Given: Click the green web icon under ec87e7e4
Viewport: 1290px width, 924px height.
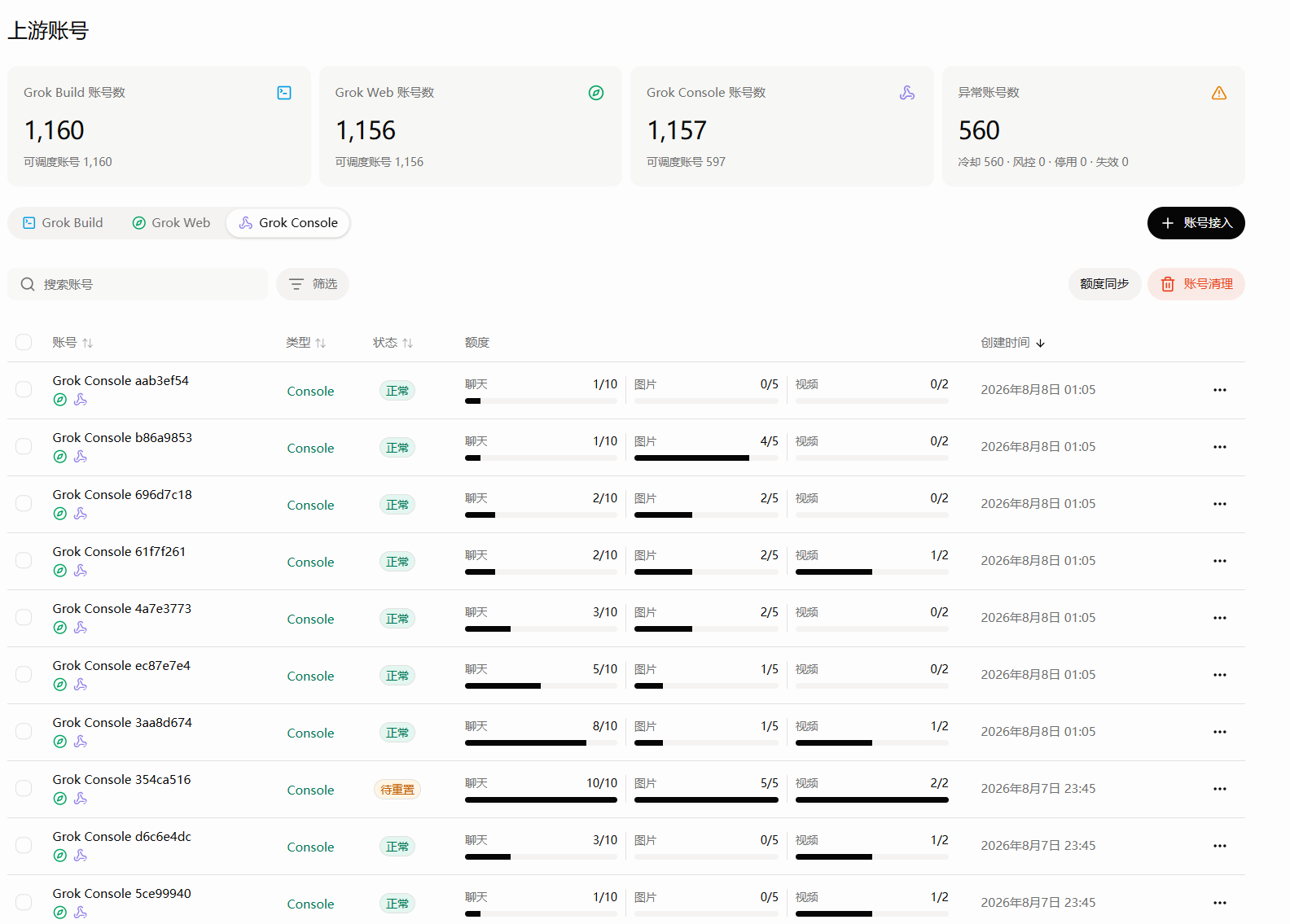Looking at the screenshot, I should tap(59, 685).
